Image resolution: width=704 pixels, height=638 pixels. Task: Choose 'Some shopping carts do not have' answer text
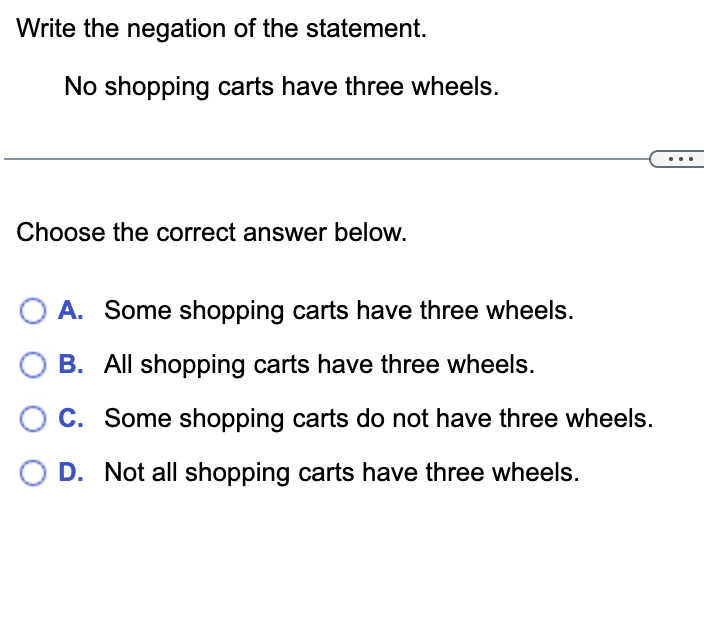(x=378, y=418)
